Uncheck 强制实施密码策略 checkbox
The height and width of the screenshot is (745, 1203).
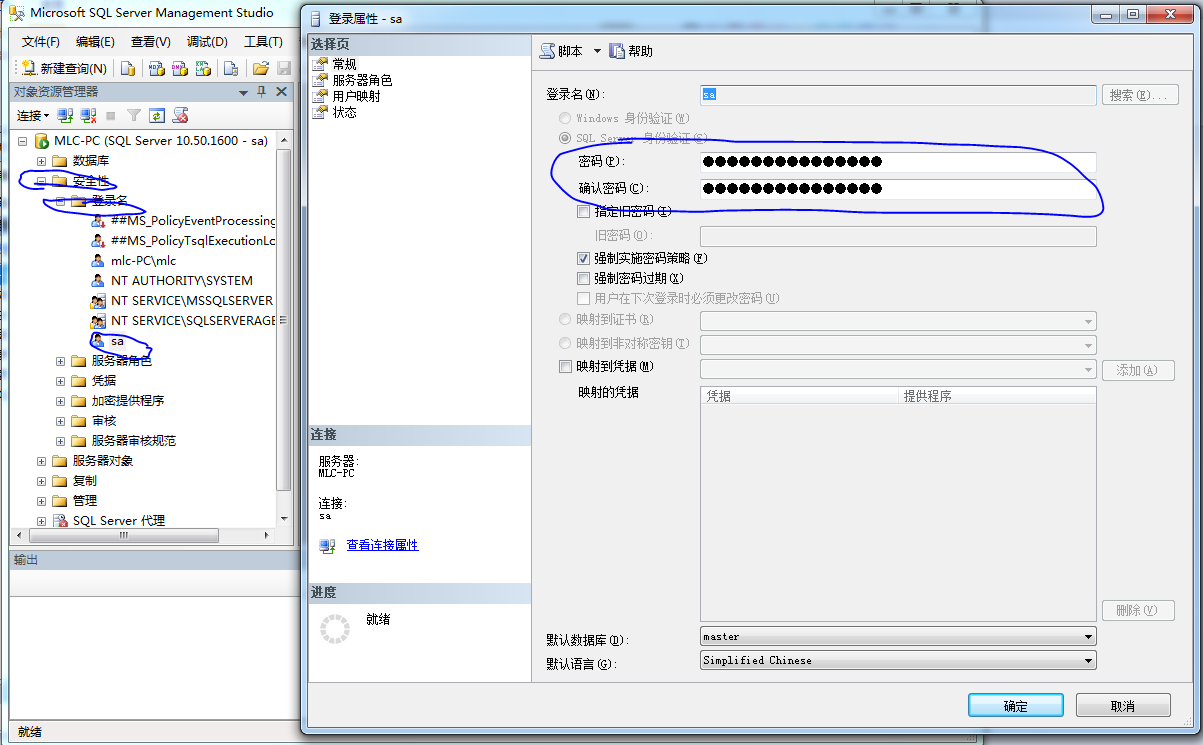[x=583, y=257]
